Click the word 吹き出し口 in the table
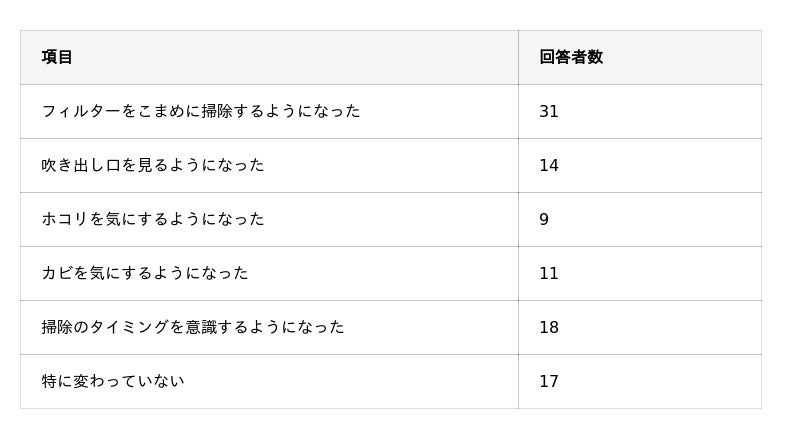The height and width of the screenshot is (439, 800). click(81, 165)
